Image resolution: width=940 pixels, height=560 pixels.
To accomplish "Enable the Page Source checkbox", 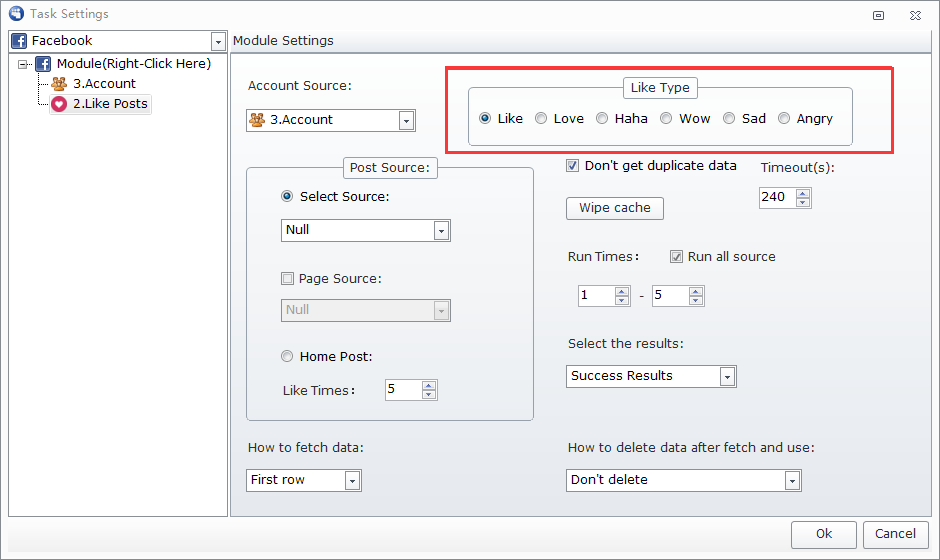I will pyautogui.click(x=288, y=278).
